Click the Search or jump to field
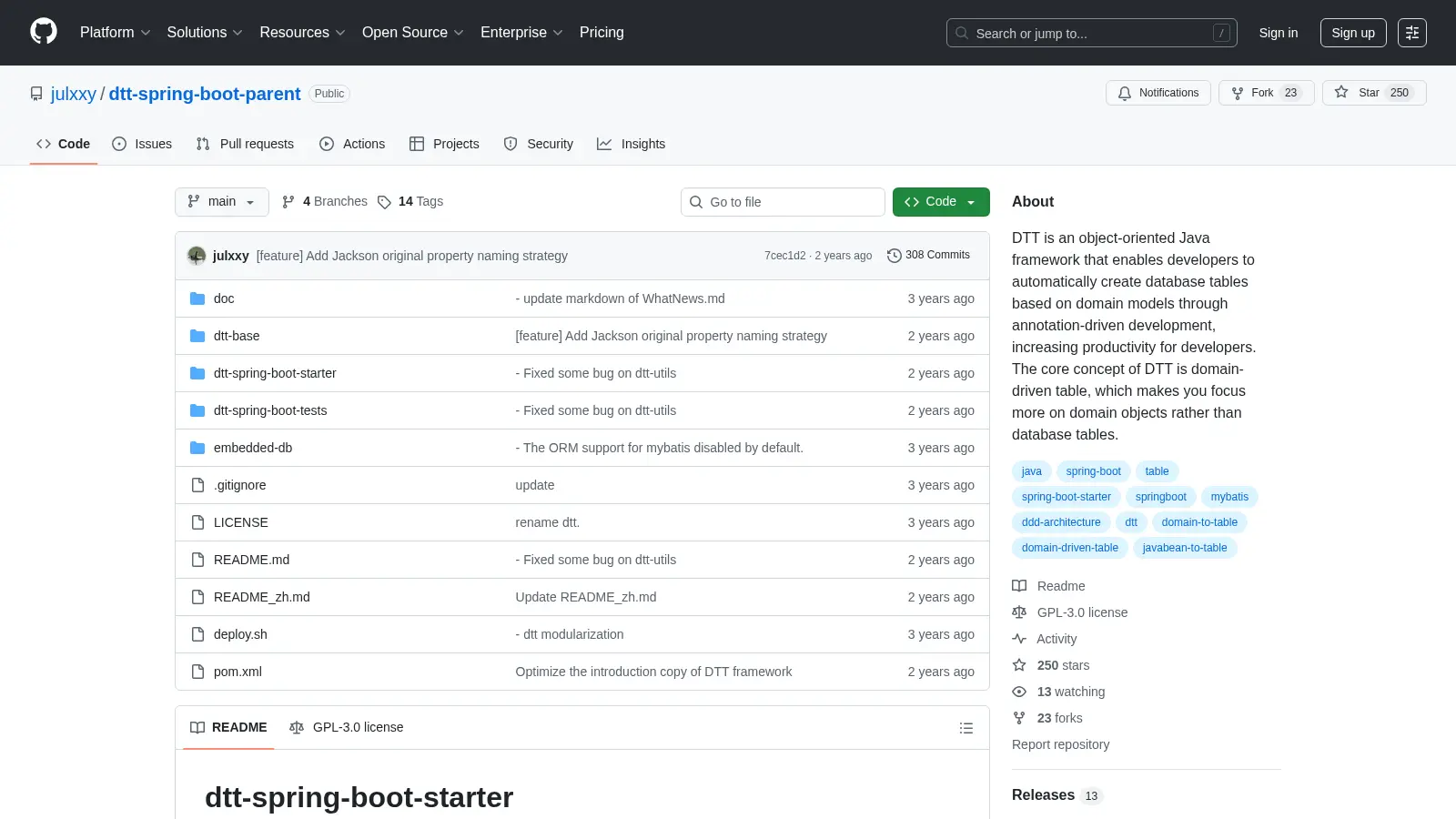This screenshot has width=1456, height=819. (1092, 33)
